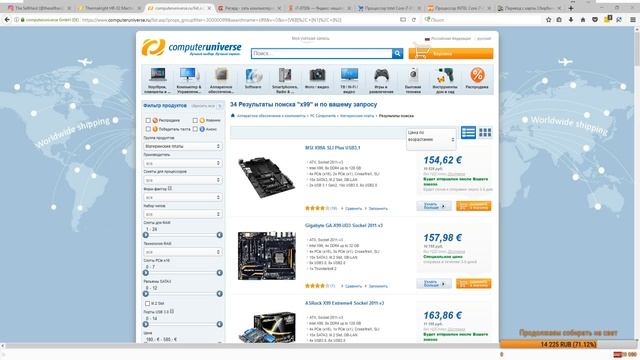
Task: Tick the announcement filter checkbox
Action: coord(195,129)
